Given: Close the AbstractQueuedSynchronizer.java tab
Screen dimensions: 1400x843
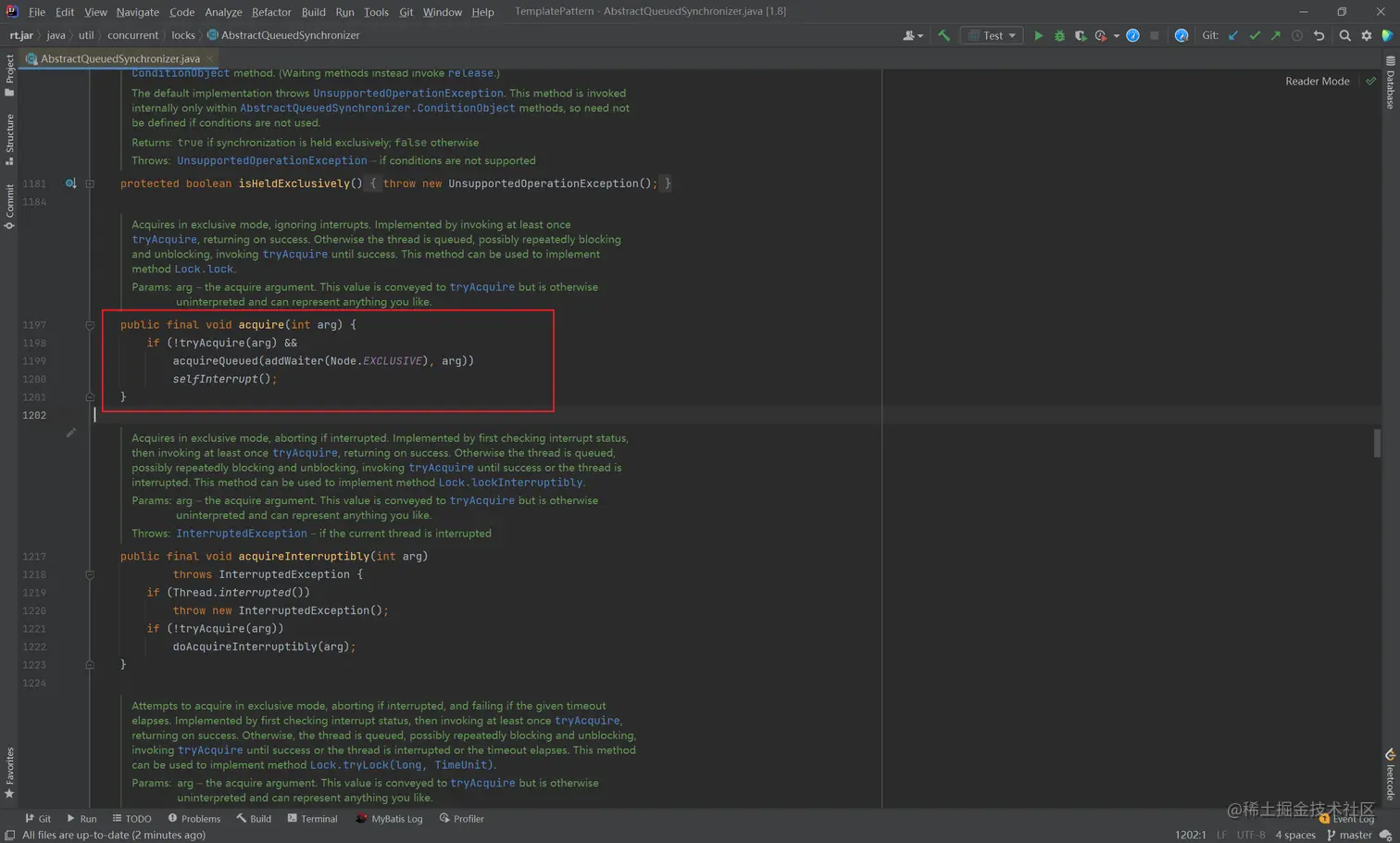Looking at the screenshot, I should click(210, 58).
